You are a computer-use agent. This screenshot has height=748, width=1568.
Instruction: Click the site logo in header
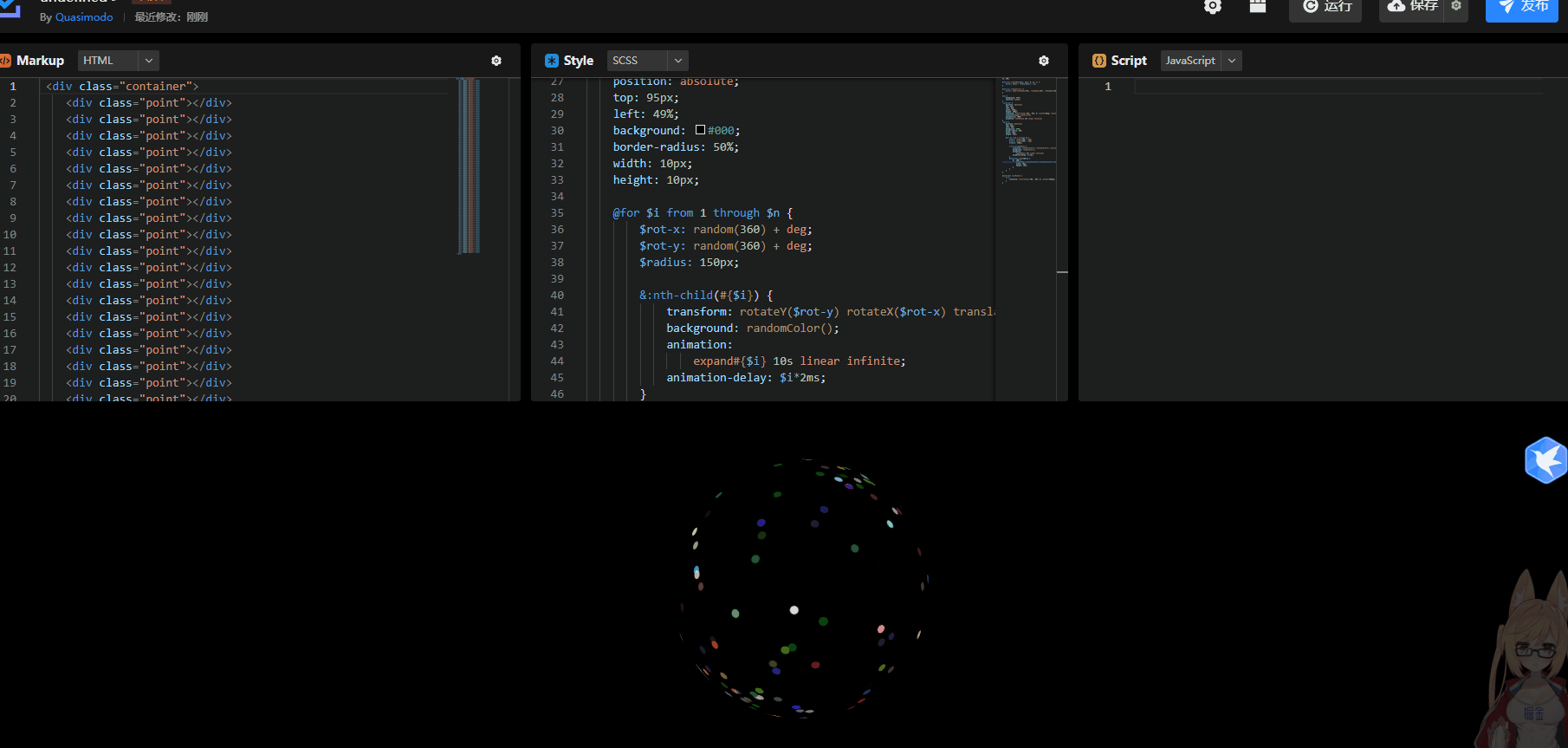point(10,9)
